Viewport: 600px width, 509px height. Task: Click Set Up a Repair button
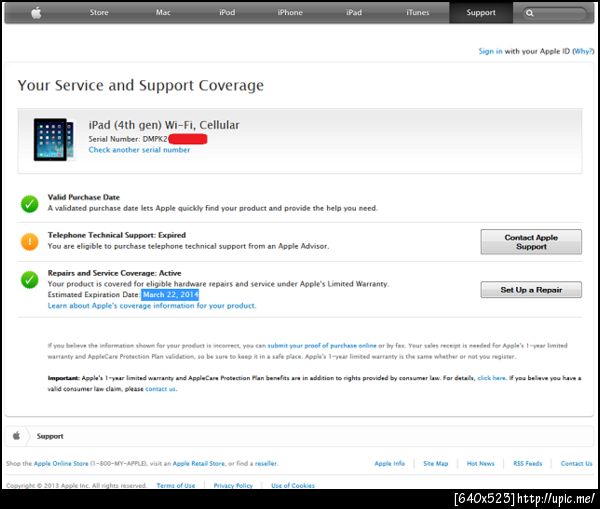[531, 290]
